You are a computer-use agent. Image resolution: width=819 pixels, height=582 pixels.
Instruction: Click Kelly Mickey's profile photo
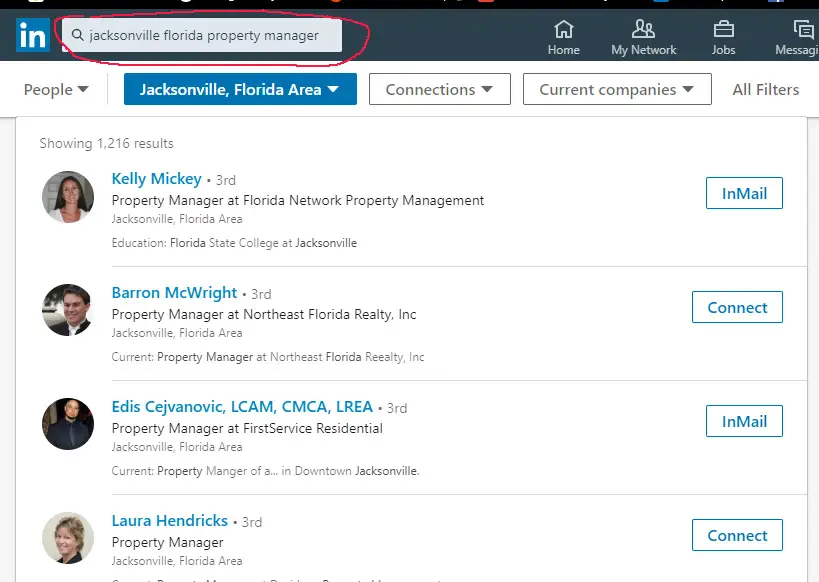click(68, 197)
